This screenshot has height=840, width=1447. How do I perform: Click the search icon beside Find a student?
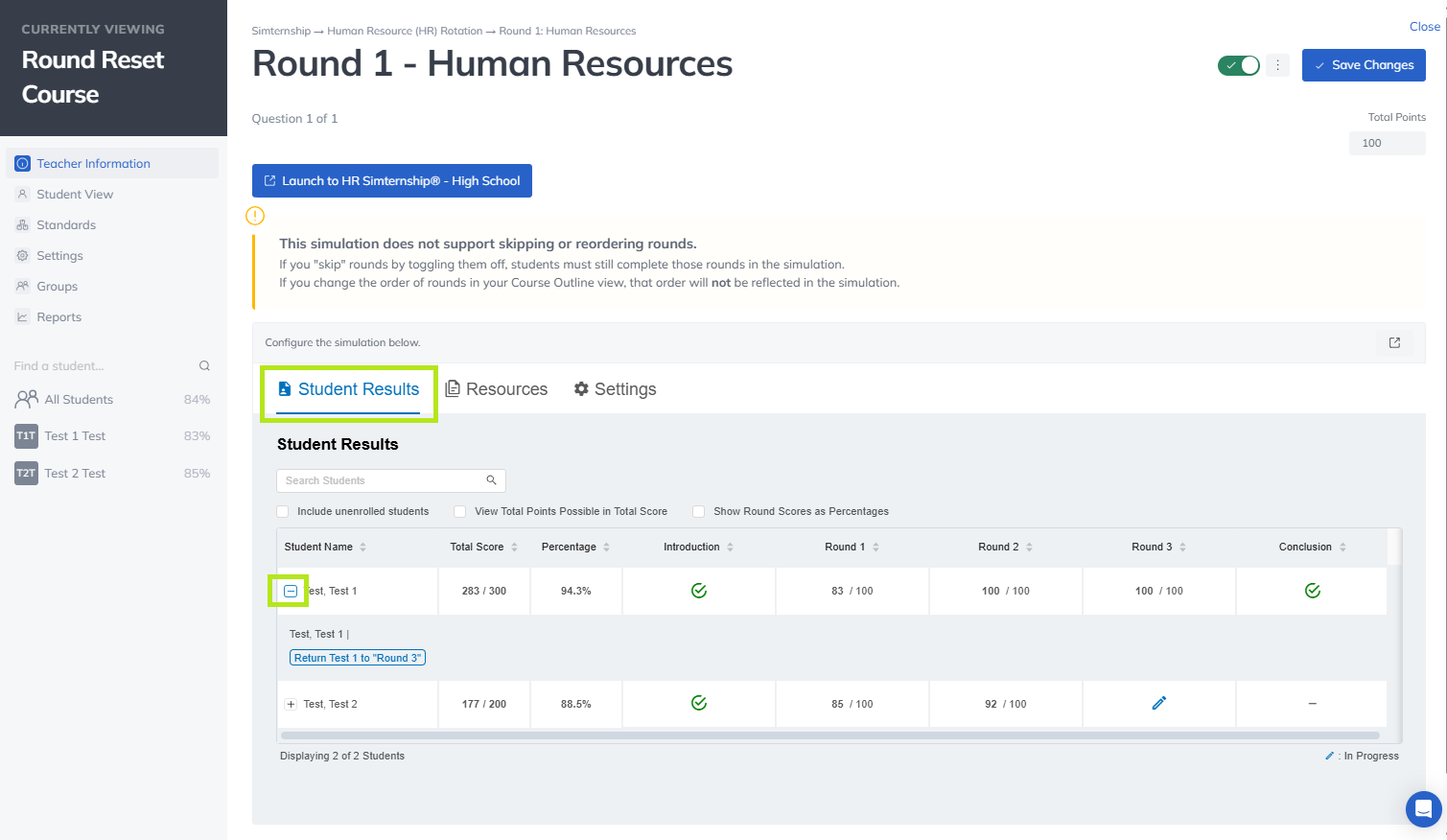tap(204, 366)
